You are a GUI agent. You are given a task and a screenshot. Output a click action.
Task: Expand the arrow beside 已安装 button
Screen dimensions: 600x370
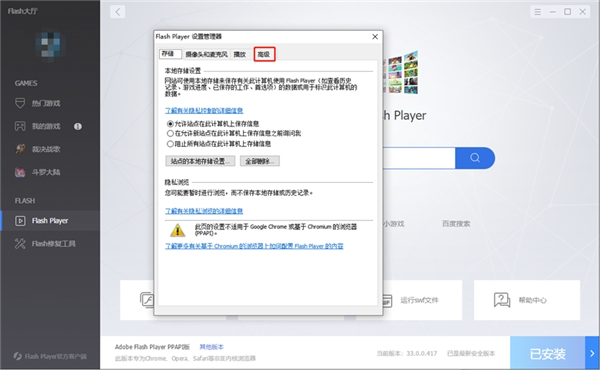[592, 353]
